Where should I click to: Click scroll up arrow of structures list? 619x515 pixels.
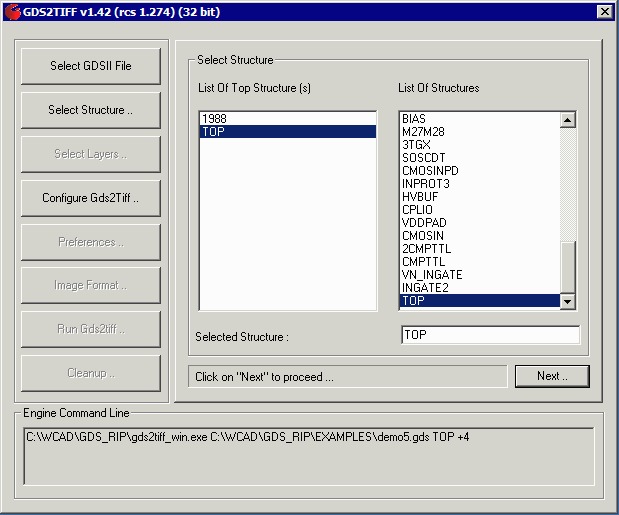[568, 120]
